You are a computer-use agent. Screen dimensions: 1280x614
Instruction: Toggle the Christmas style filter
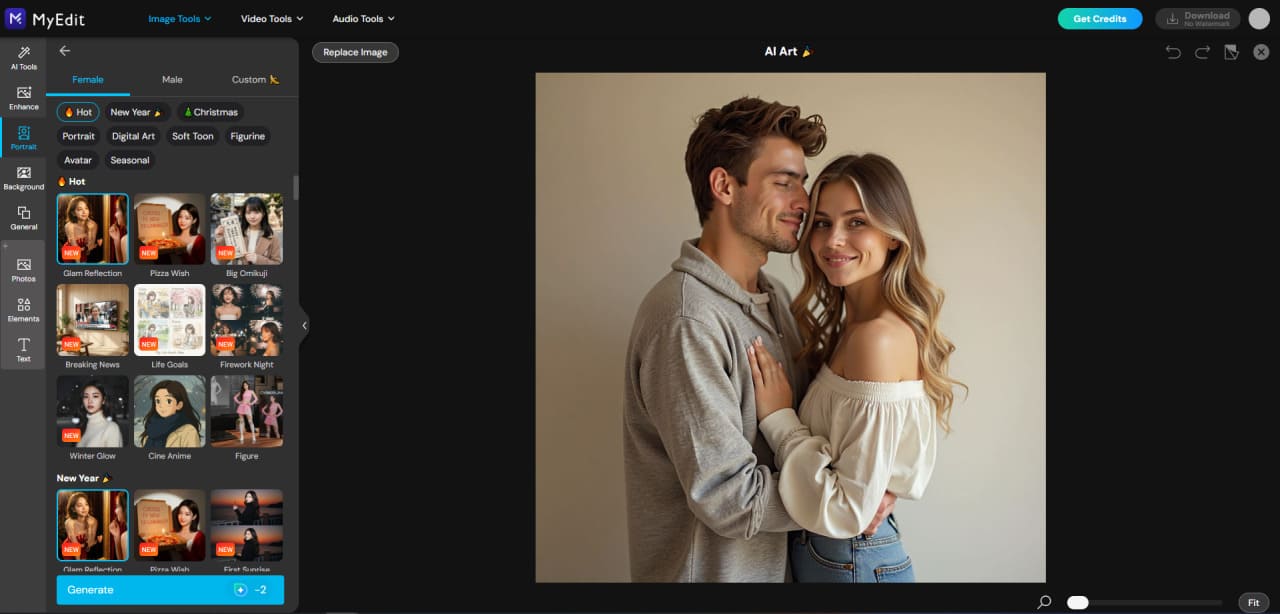210,112
